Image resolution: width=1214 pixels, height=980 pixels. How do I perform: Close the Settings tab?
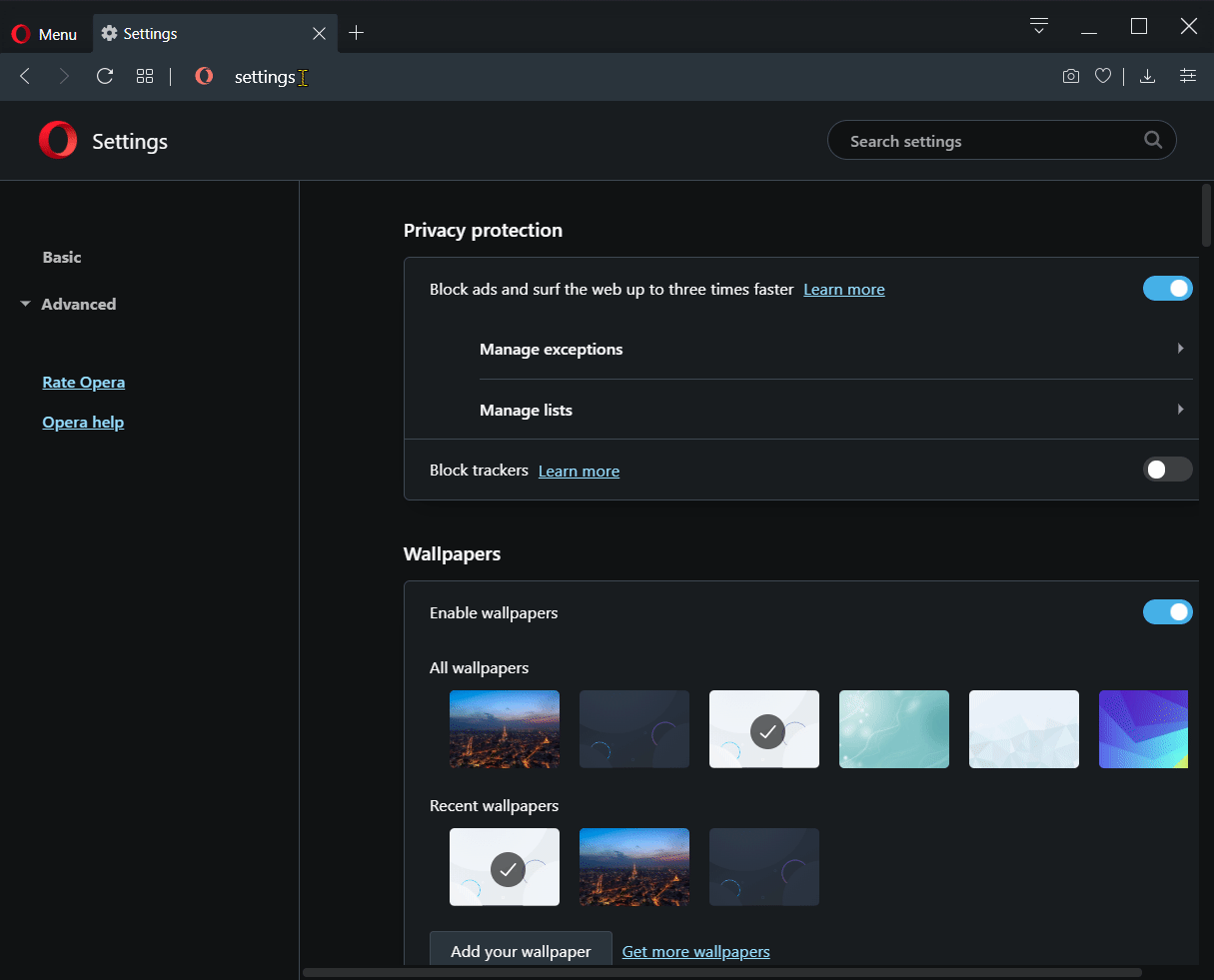click(319, 34)
